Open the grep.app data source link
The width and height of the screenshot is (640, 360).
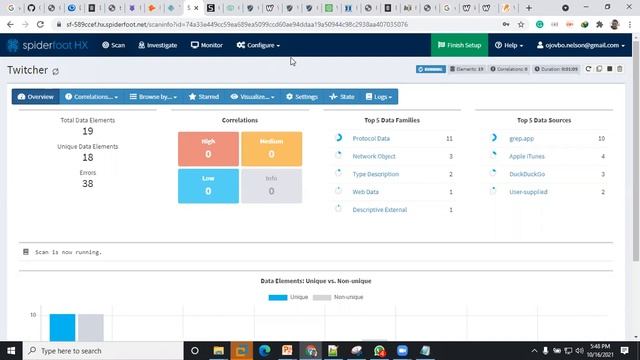pyautogui.click(x=521, y=138)
